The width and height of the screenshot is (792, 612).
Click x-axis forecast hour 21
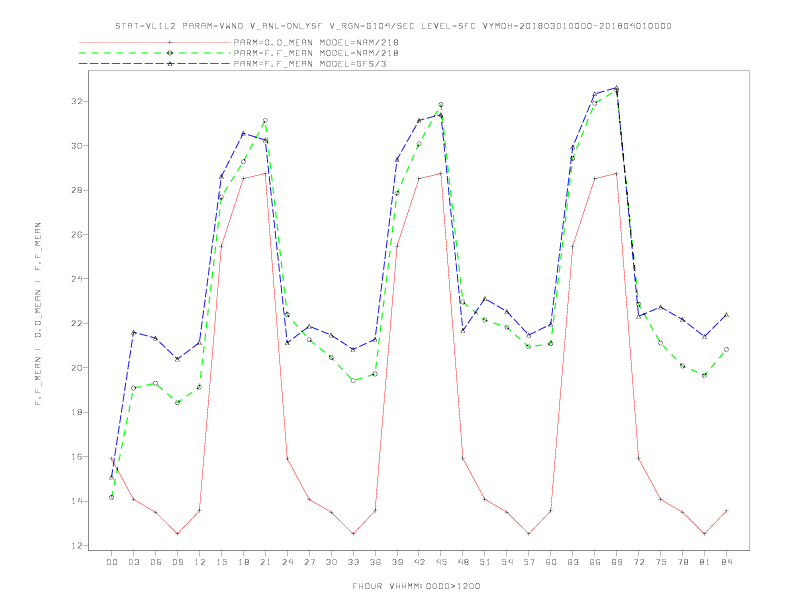[266, 562]
